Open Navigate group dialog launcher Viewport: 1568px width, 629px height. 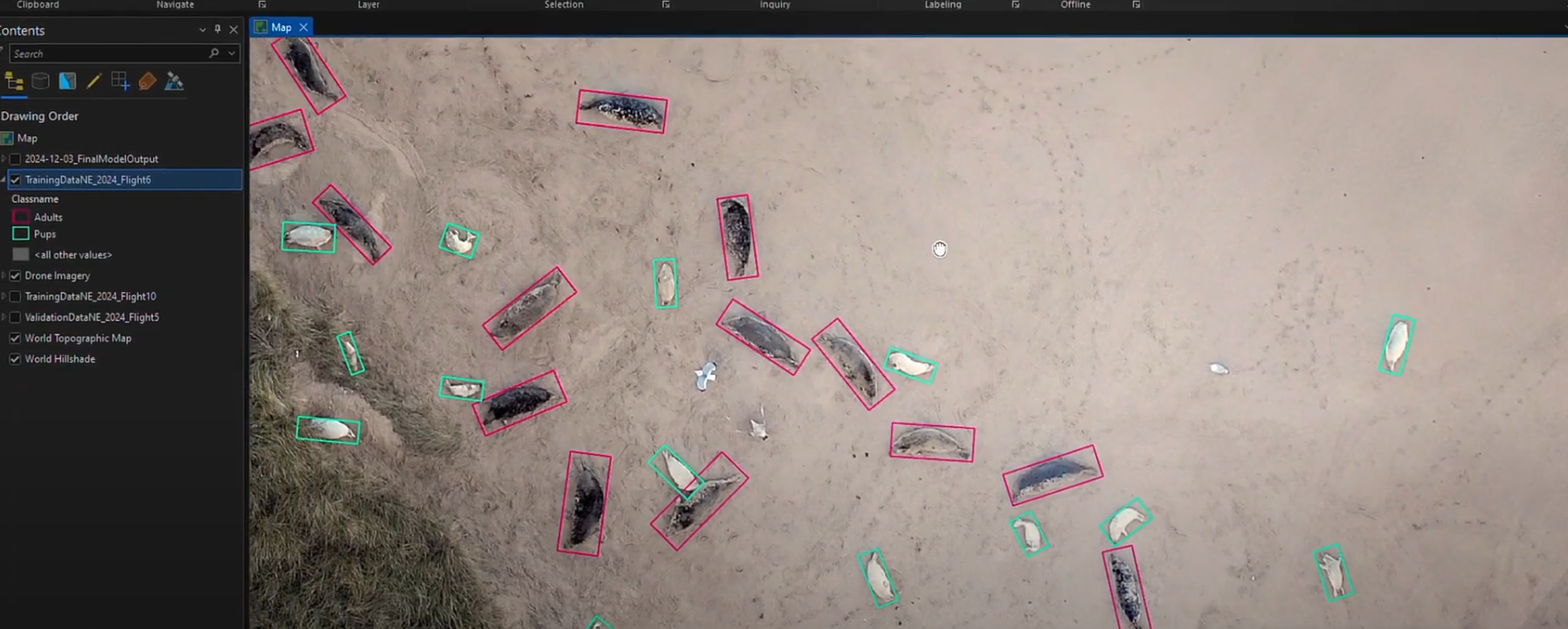pos(262,4)
